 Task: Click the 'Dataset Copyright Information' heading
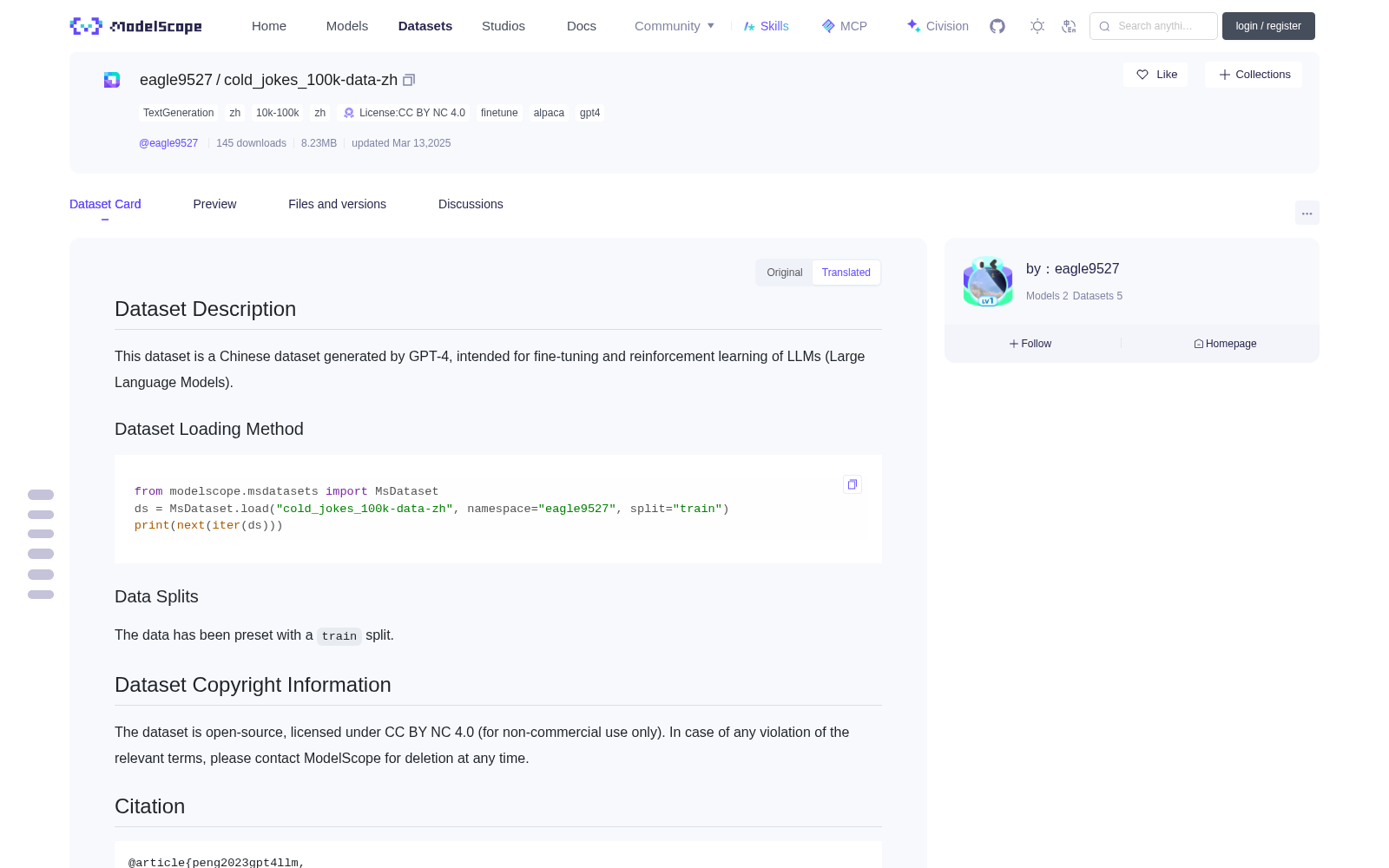click(253, 685)
